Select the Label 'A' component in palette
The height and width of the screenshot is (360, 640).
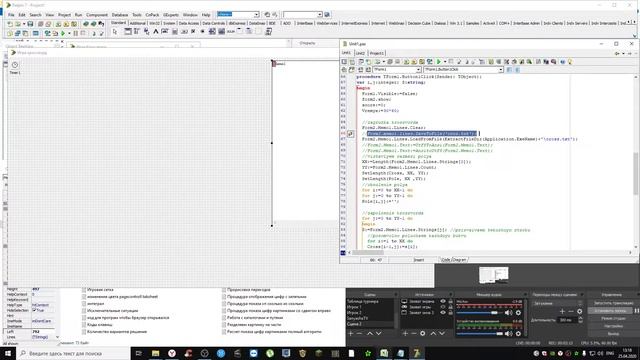click(x=156, y=31)
